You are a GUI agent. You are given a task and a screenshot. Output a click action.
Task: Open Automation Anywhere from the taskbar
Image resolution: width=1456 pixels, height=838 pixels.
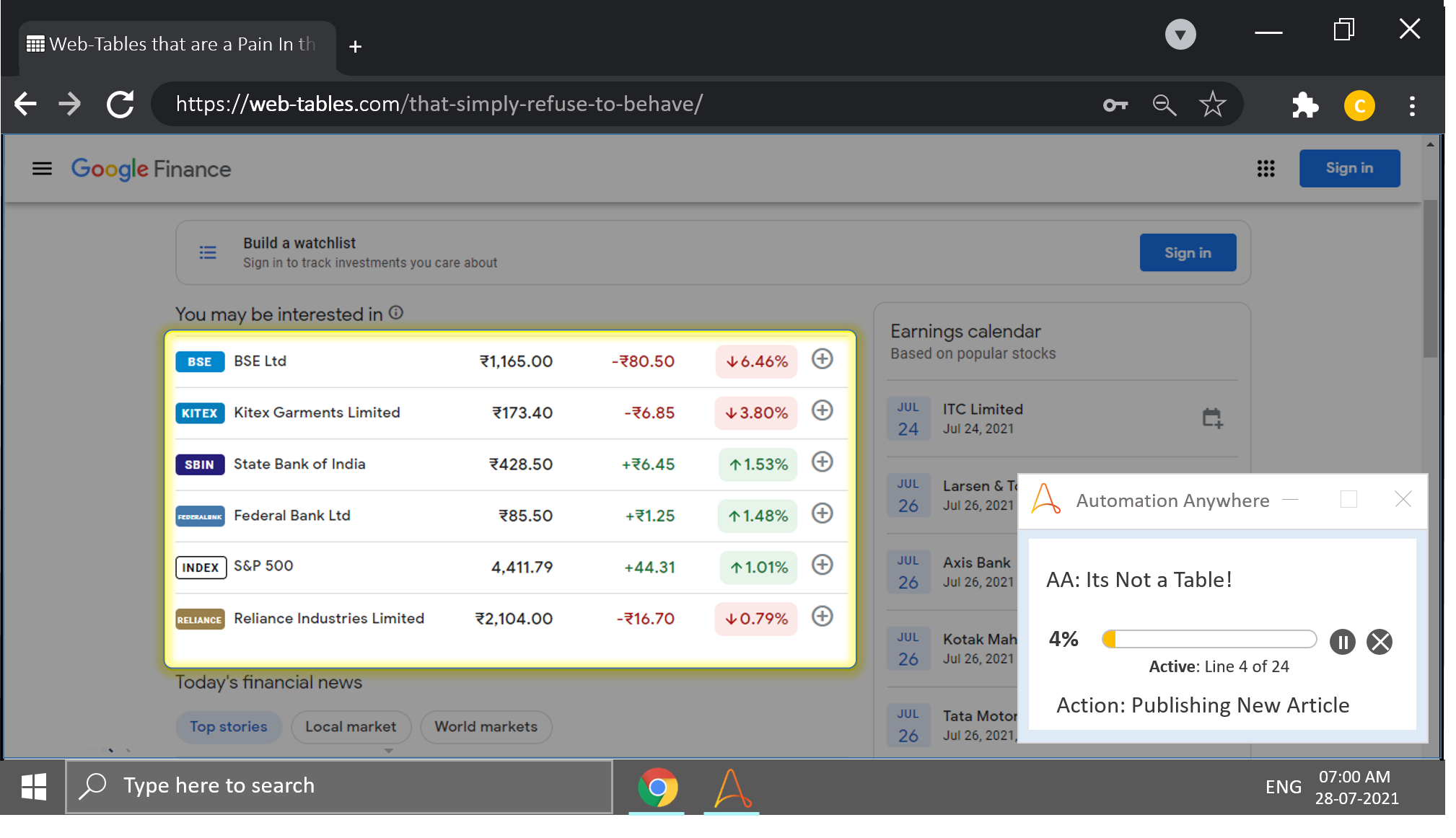click(x=732, y=788)
